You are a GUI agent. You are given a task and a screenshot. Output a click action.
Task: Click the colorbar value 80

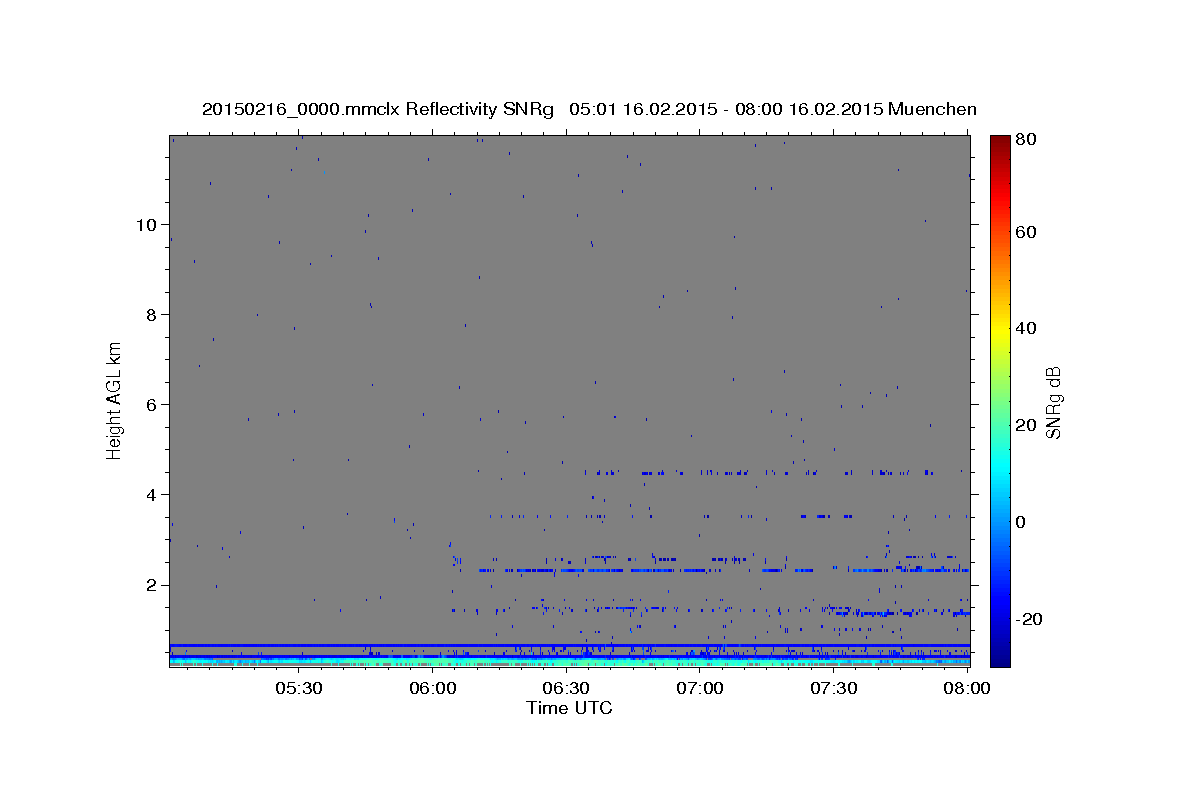(1025, 139)
